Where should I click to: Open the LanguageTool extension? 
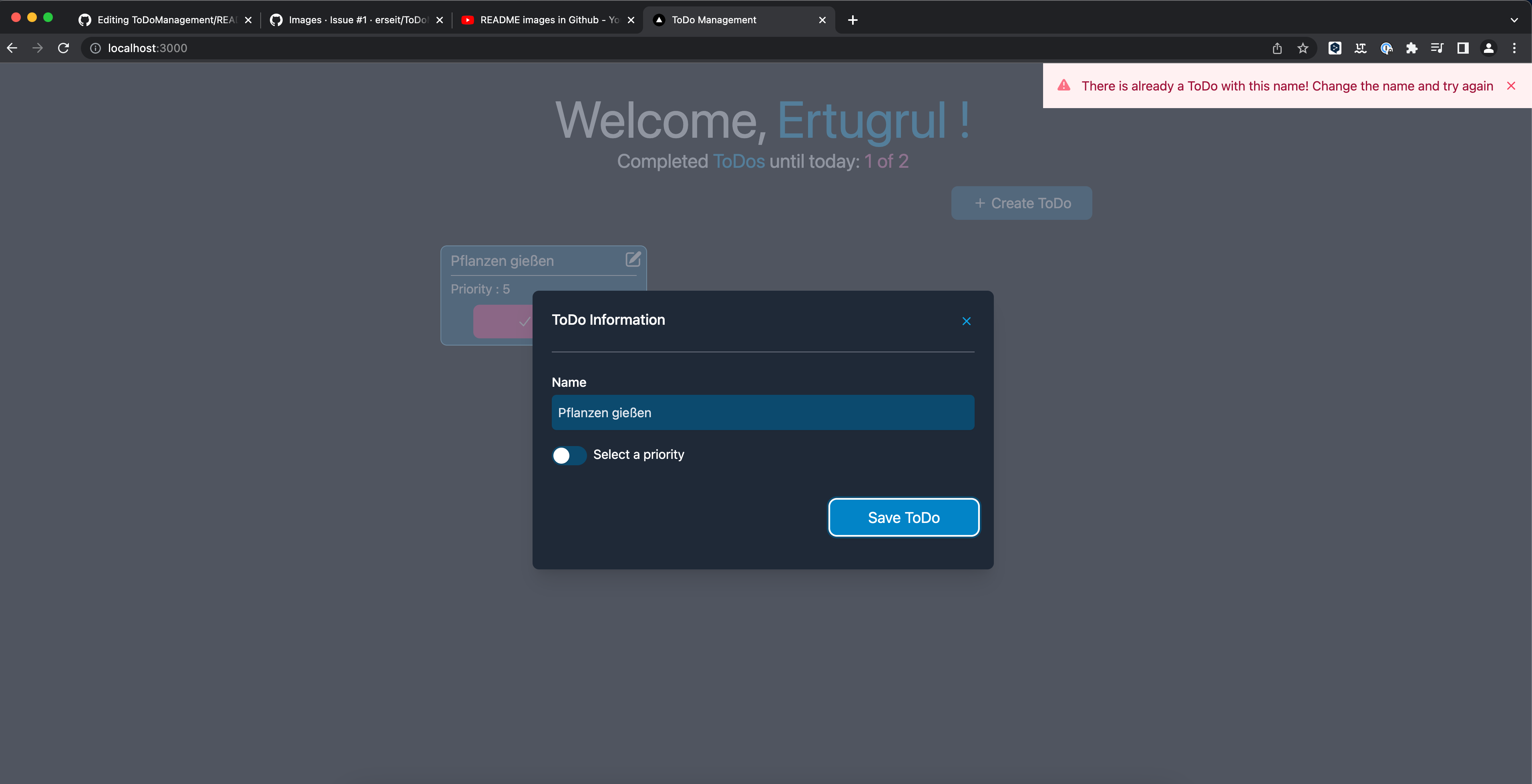coord(1361,48)
